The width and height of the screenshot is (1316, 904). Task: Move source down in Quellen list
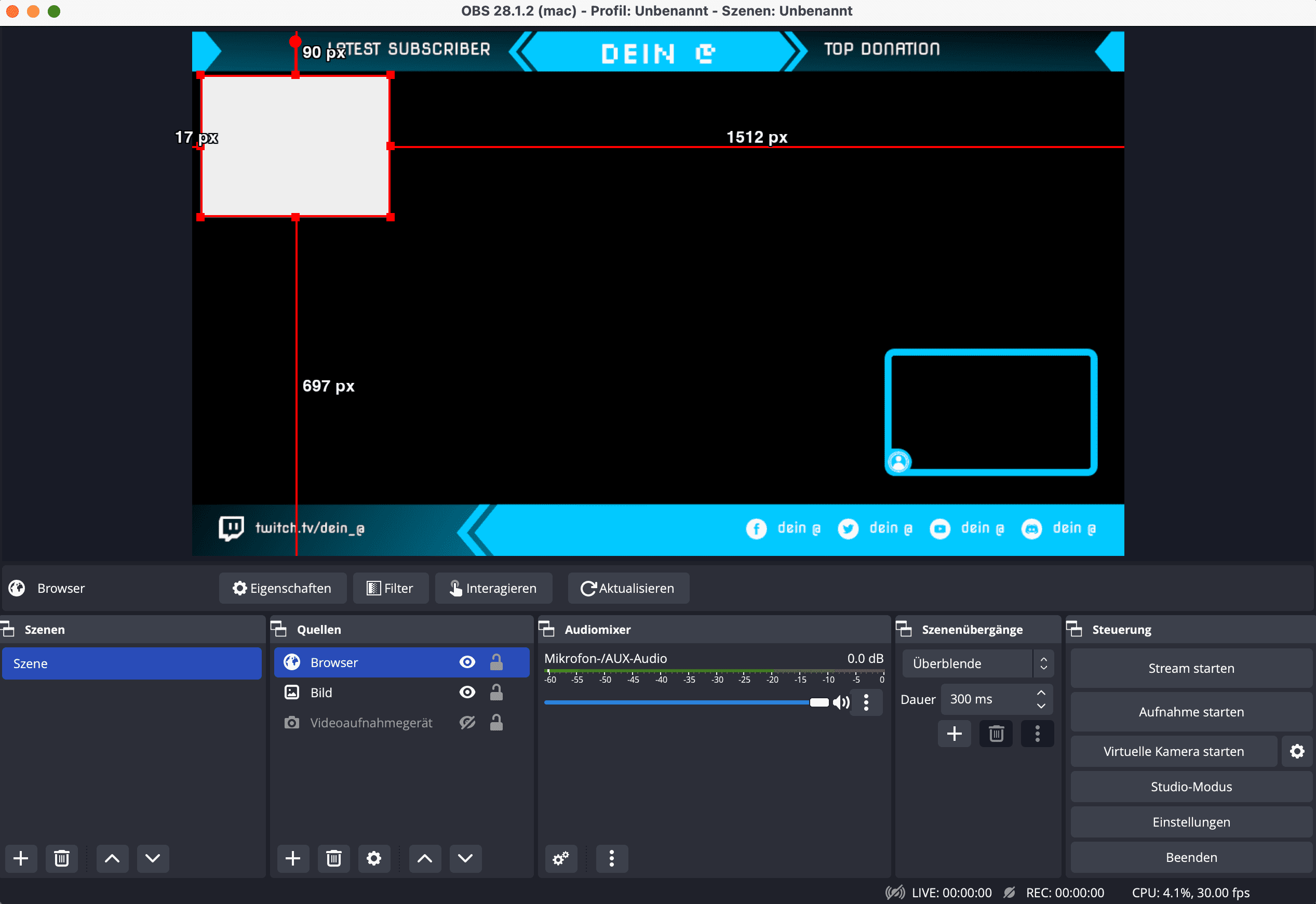(x=465, y=858)
